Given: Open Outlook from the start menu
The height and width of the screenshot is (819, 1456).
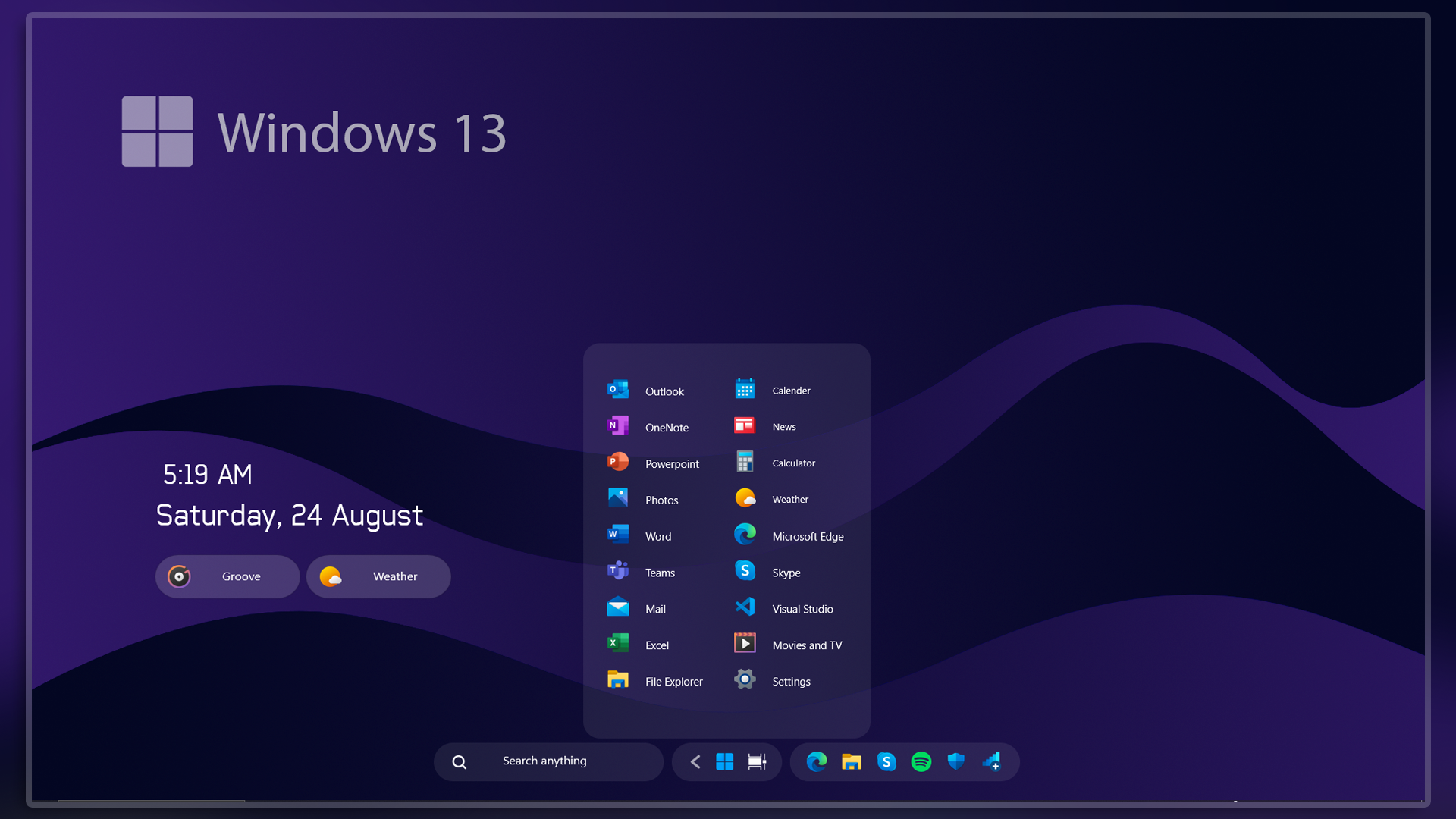Looking at the screenshot, I should tap(645, 391).
